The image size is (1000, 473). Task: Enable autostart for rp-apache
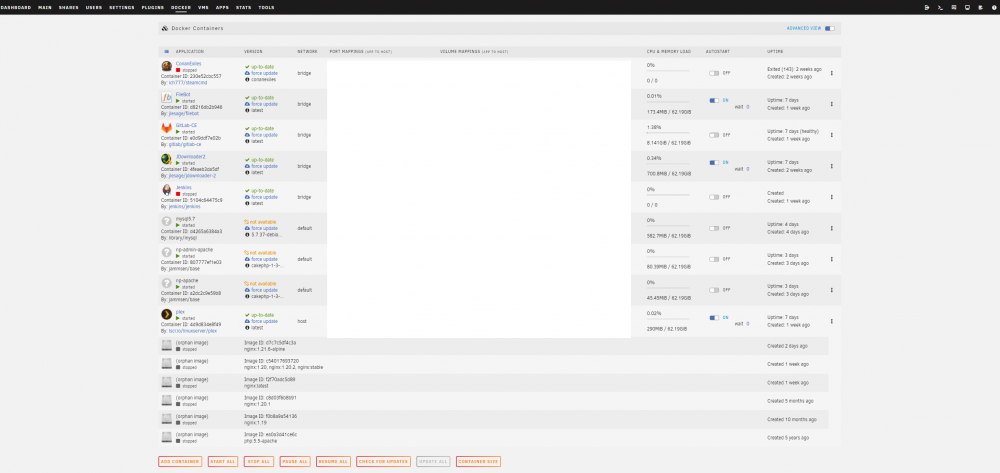[714, 290]
